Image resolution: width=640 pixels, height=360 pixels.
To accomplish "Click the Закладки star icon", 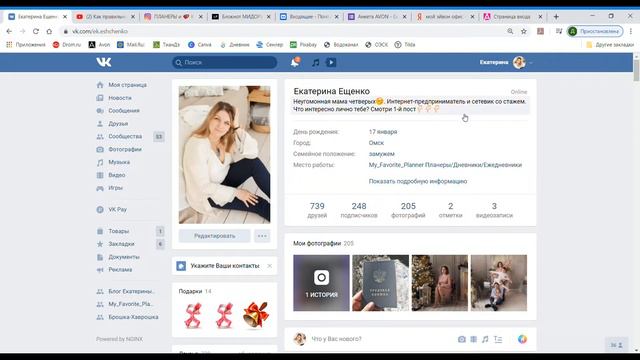I will pyautogui.click(x=100, y=244).
